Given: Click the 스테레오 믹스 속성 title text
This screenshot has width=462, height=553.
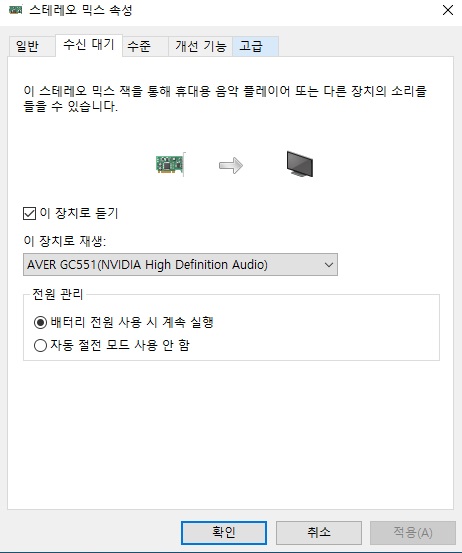Looking at the screenshot, I should coord(81,10).
